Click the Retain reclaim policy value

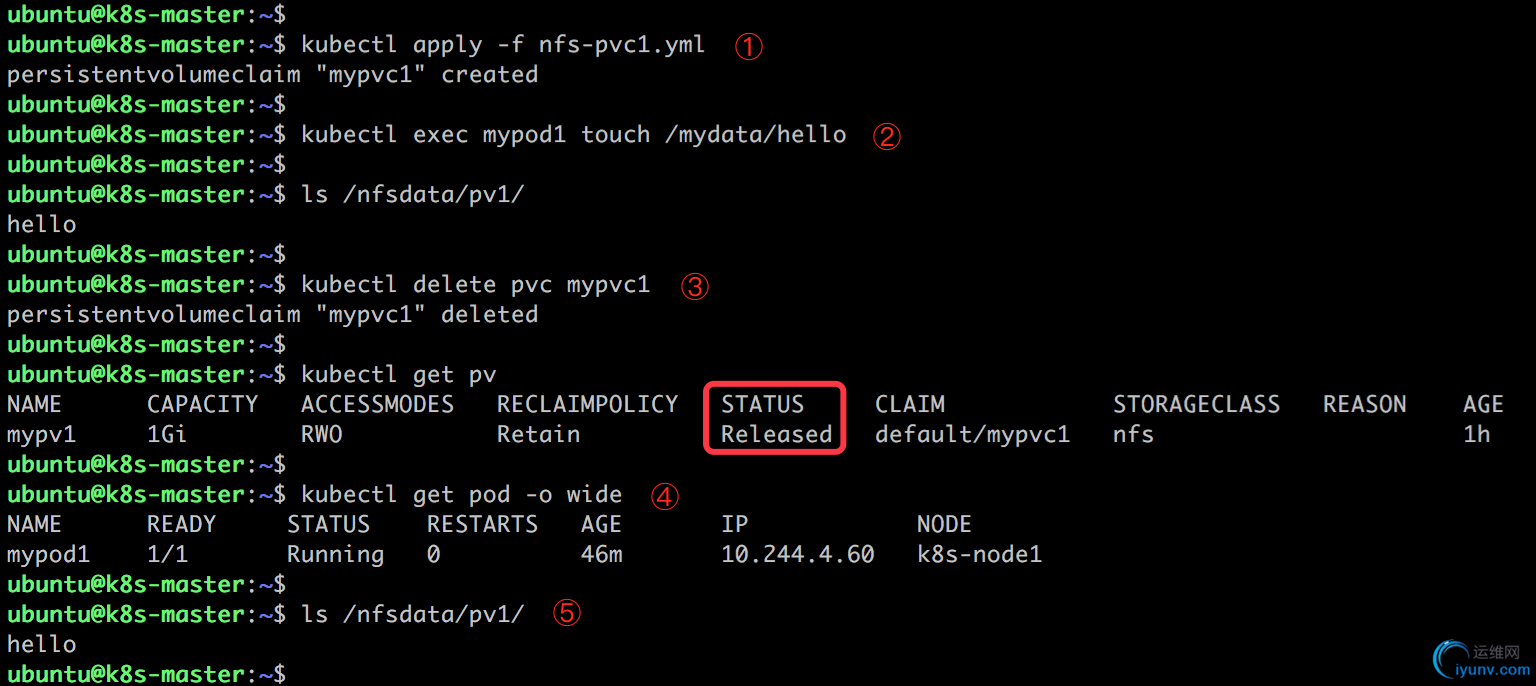click(x=539, y=434)
